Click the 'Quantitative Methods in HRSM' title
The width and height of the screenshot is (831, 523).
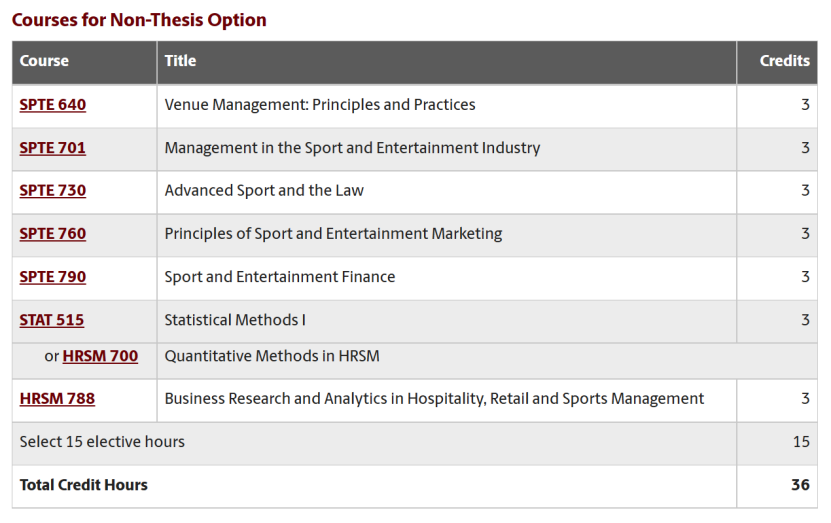coord(272,356)
